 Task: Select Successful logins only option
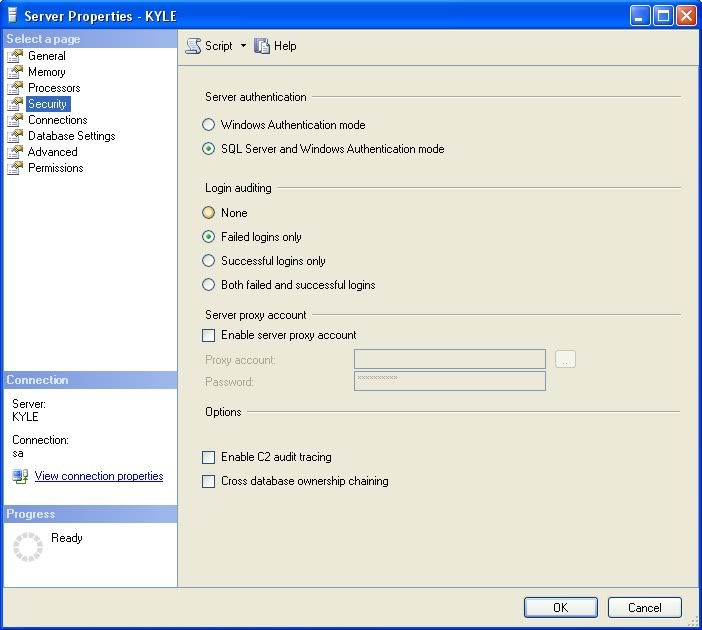[209, 261]
